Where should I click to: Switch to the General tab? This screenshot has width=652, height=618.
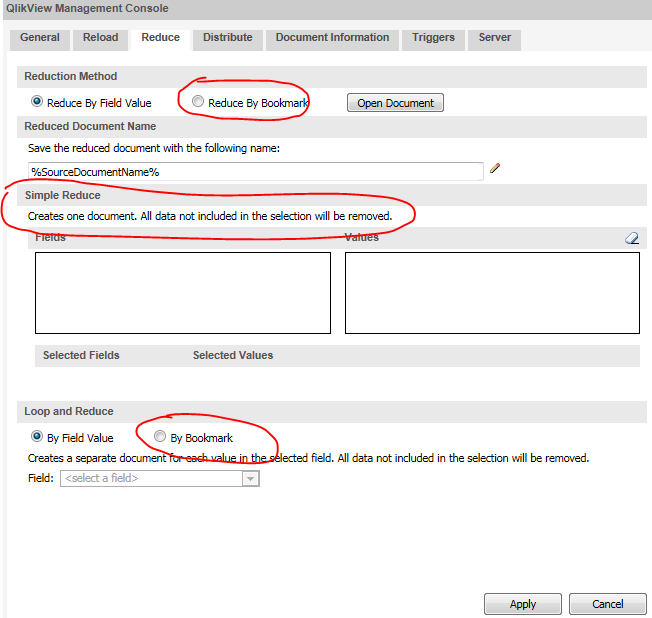pyautogui.click(x=40, y=39)
